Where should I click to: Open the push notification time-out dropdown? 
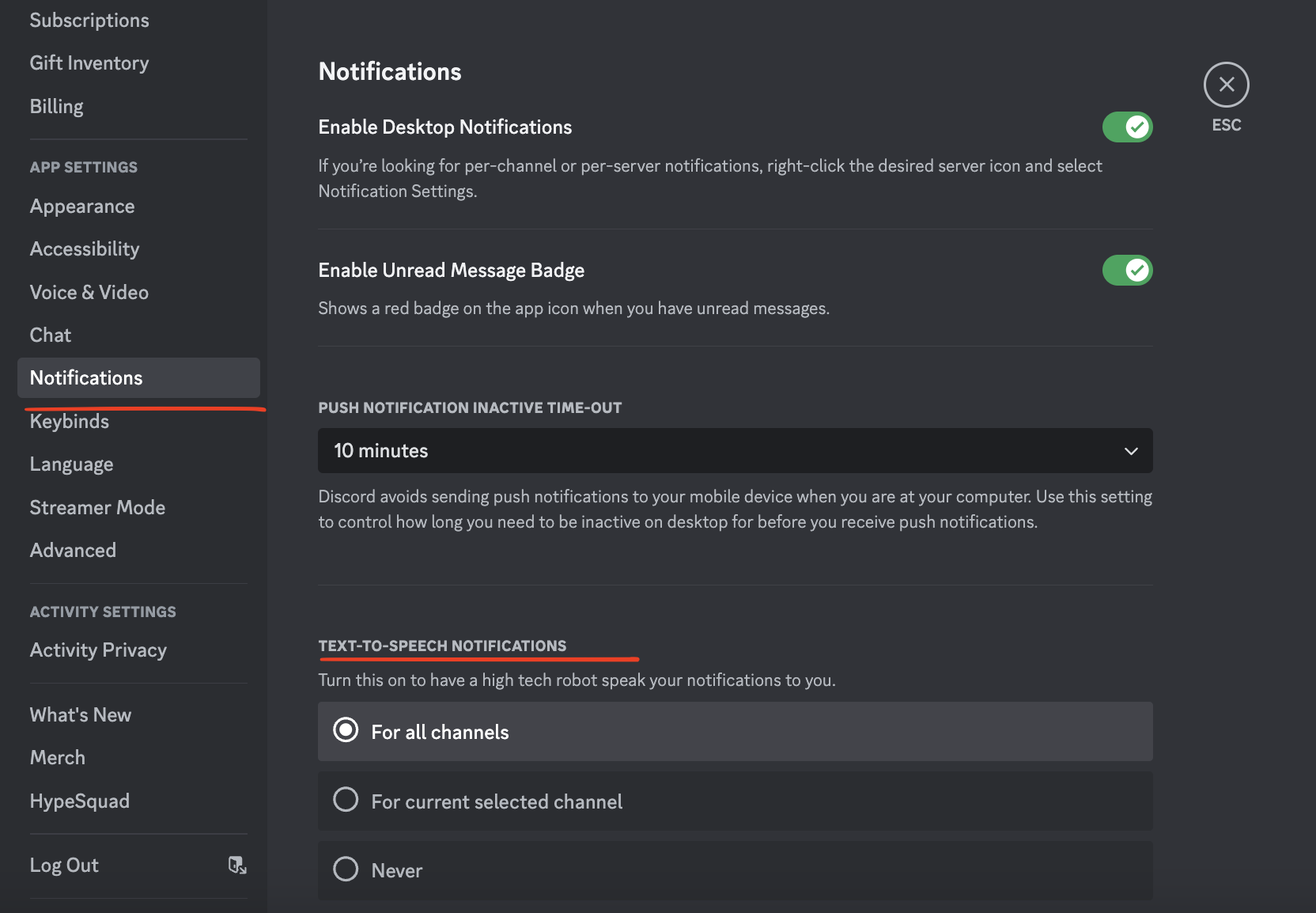click(x=734, y=451)
